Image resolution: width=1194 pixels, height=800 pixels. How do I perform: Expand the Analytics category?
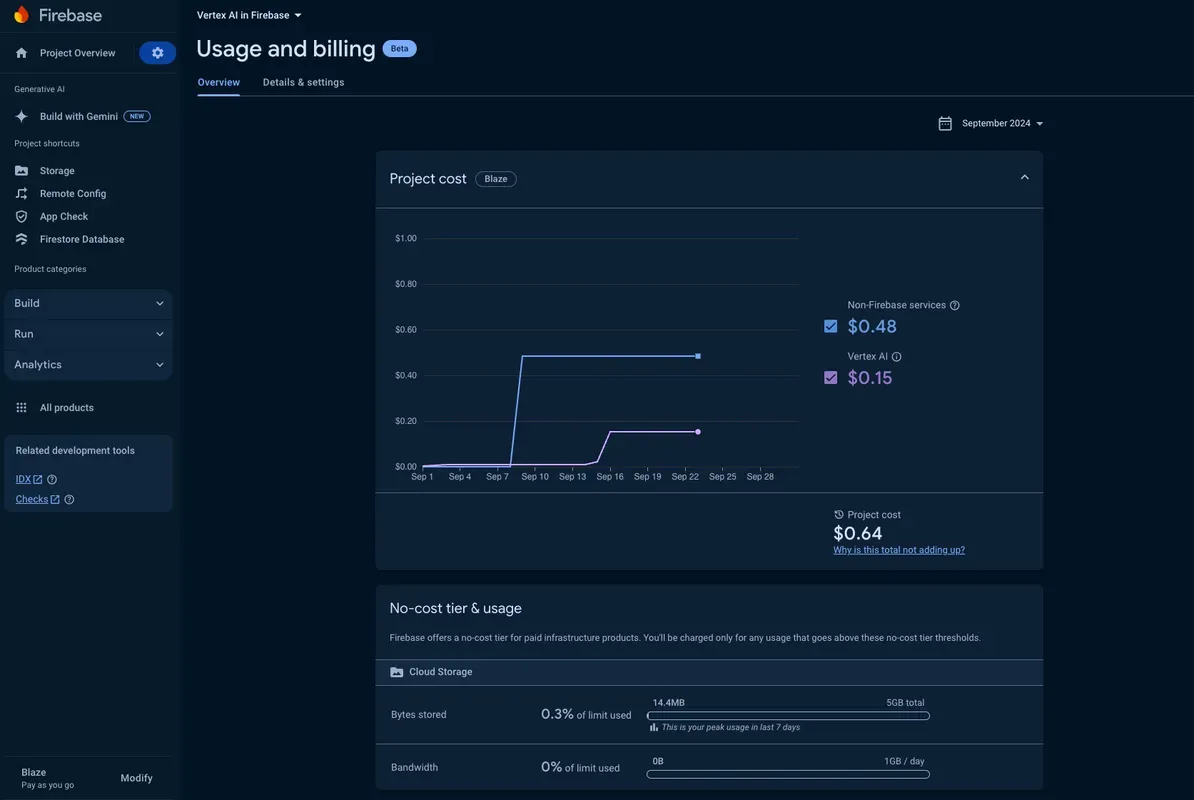[88, 365]
